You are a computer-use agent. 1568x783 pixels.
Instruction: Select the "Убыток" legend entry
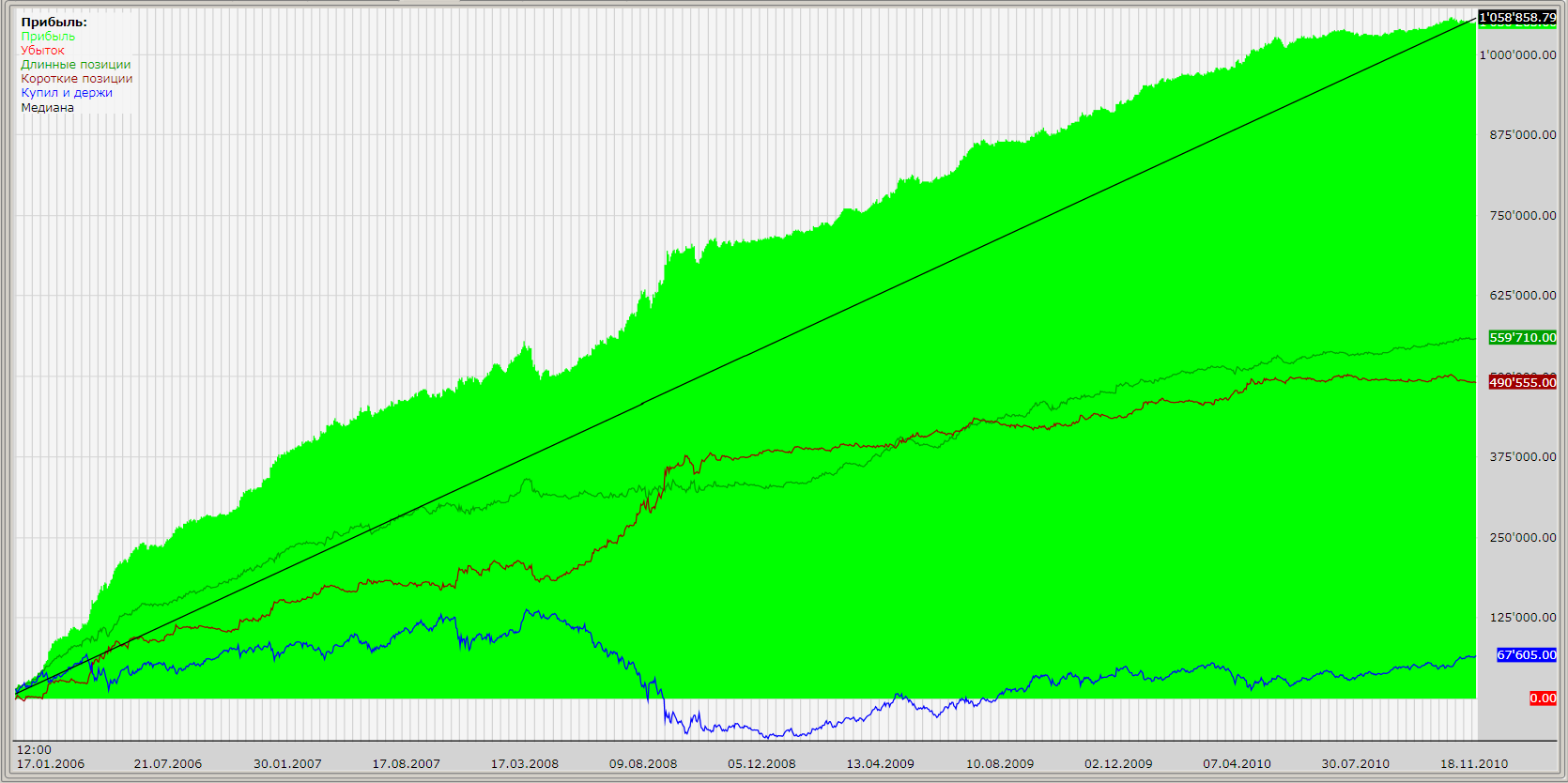(x=42, y=50)
